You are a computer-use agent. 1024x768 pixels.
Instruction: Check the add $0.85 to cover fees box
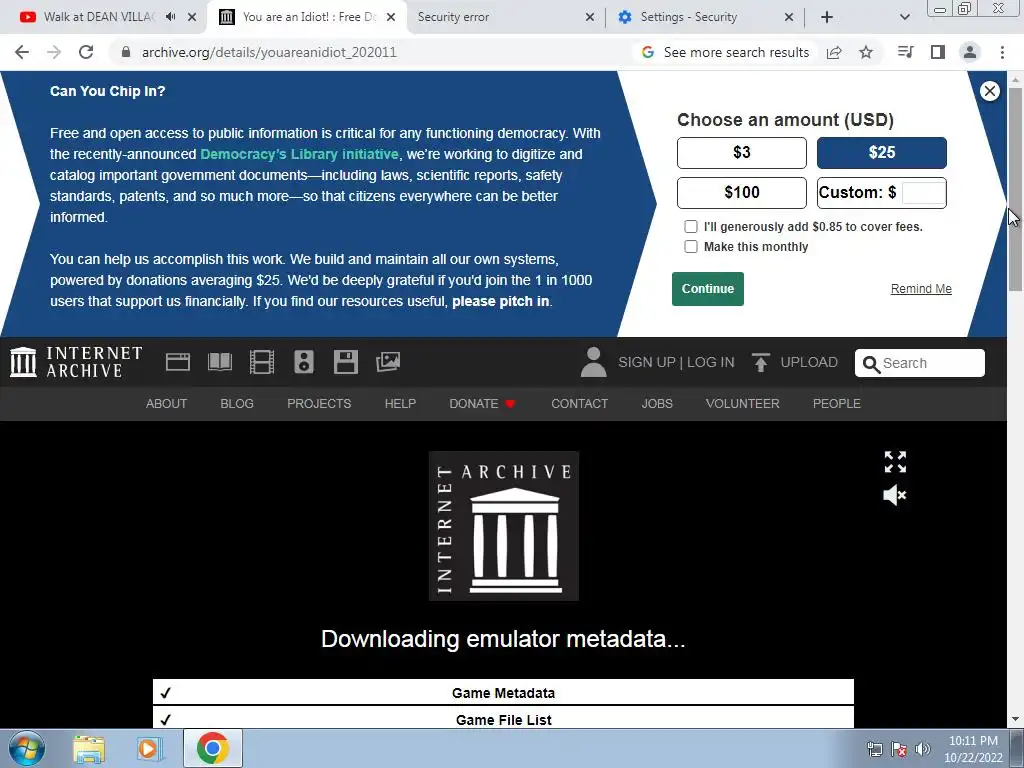pyautogui.click(x=691, y=227)
